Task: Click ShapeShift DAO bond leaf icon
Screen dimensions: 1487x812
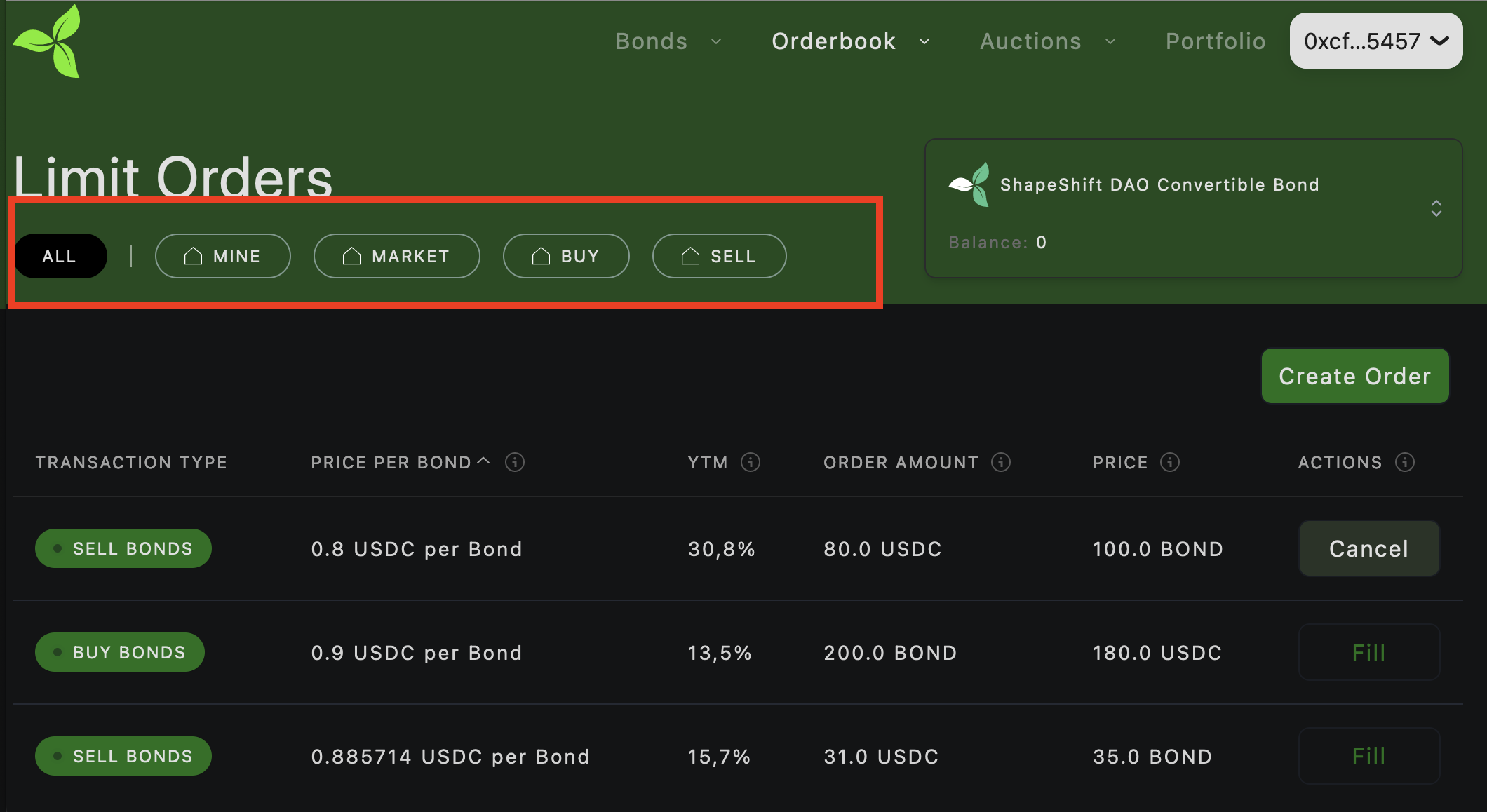Action: tap(969, 185)
